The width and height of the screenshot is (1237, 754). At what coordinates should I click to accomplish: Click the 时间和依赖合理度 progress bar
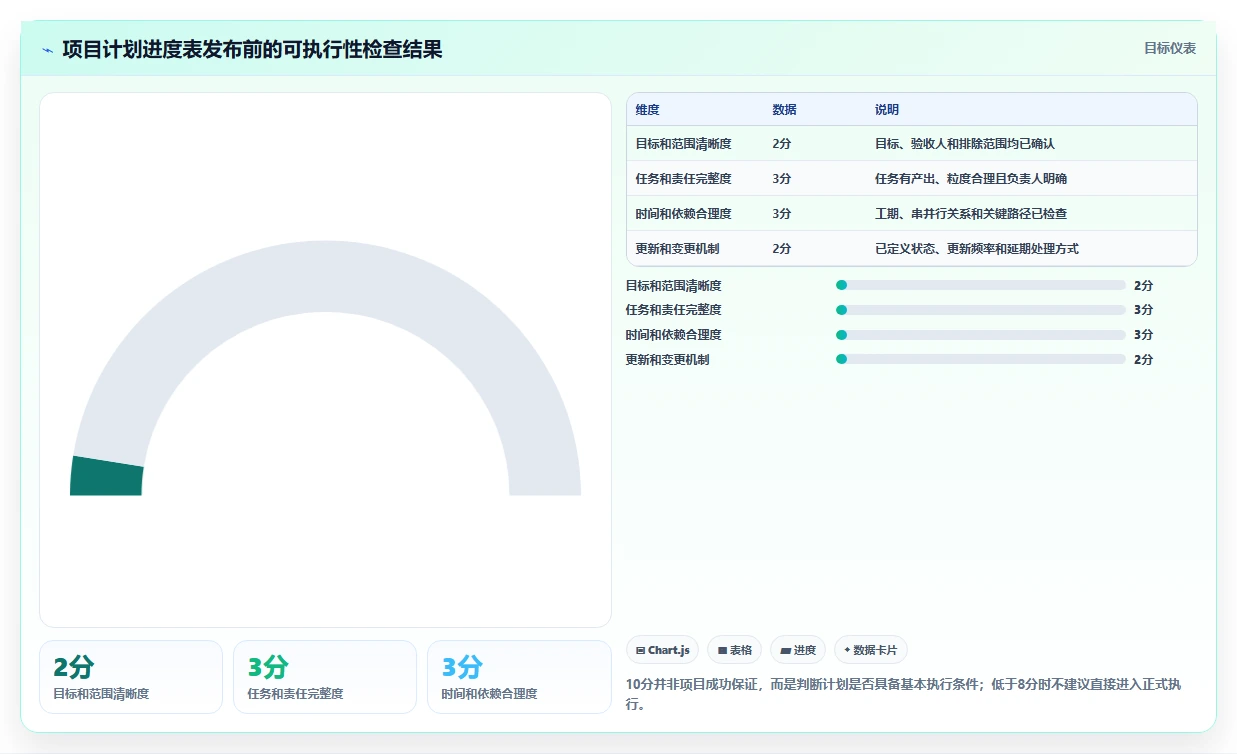click(x=980, y=335)
